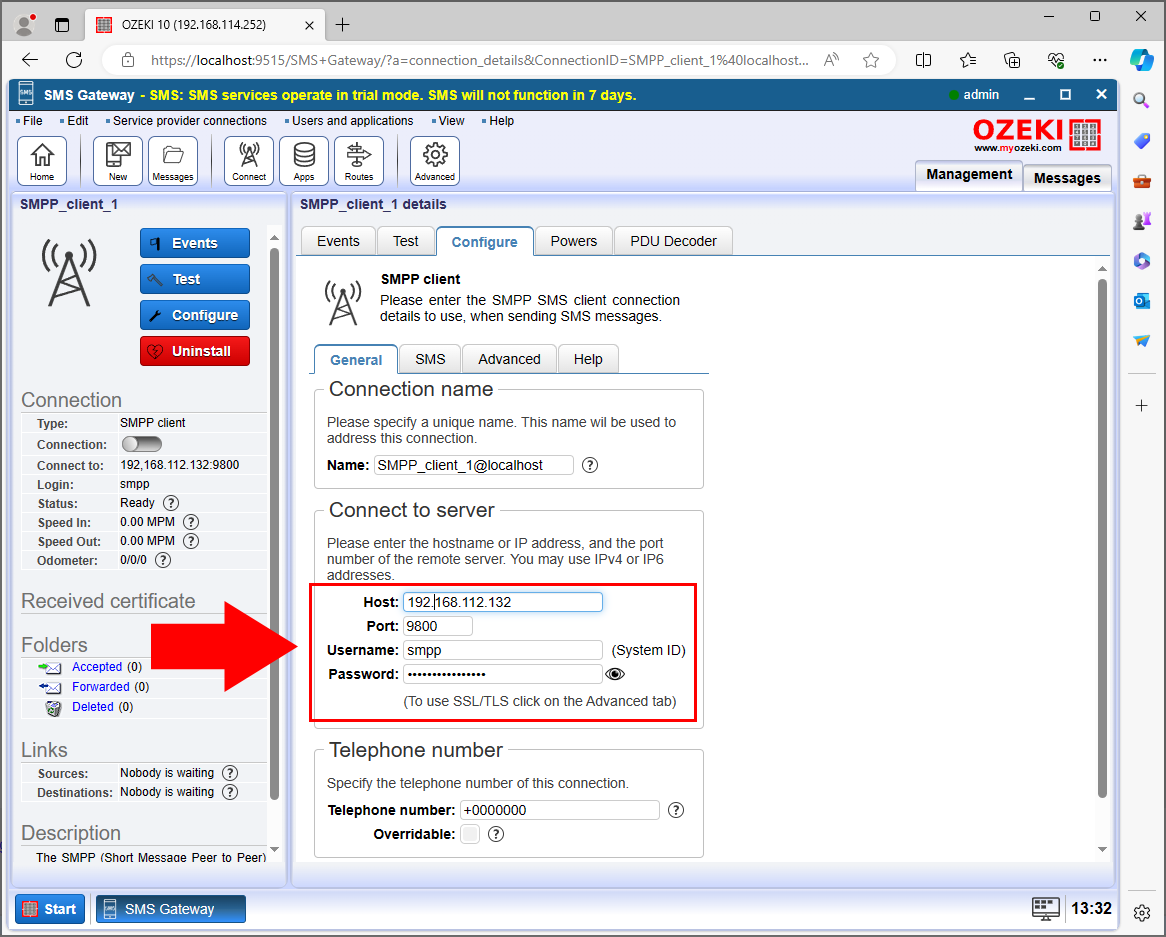The image size is (1166, 937).
Task: Open the Deleted folder link
Action: click(93, 707)
